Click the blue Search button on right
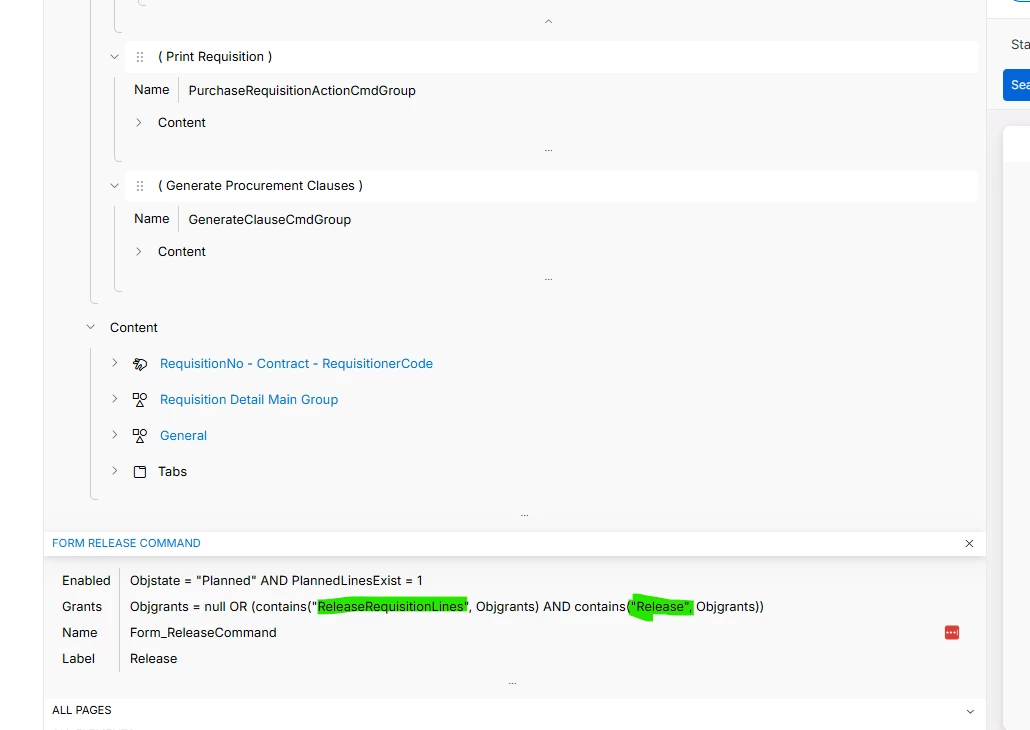This screenshot has width=1030, height=730. pos(1016,85)
